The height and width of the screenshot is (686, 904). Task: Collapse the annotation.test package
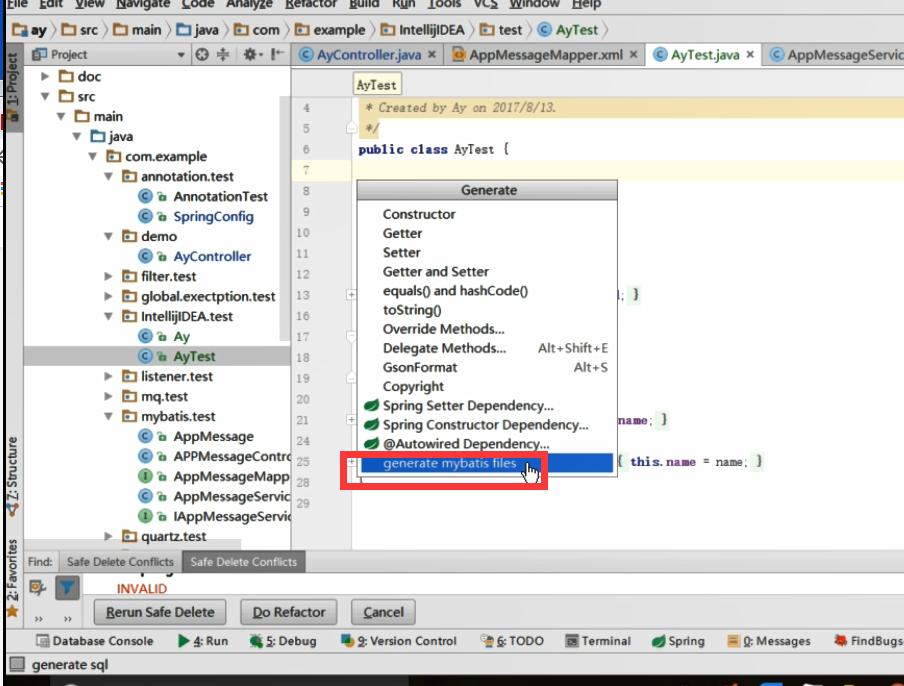[x=108, y=176]
